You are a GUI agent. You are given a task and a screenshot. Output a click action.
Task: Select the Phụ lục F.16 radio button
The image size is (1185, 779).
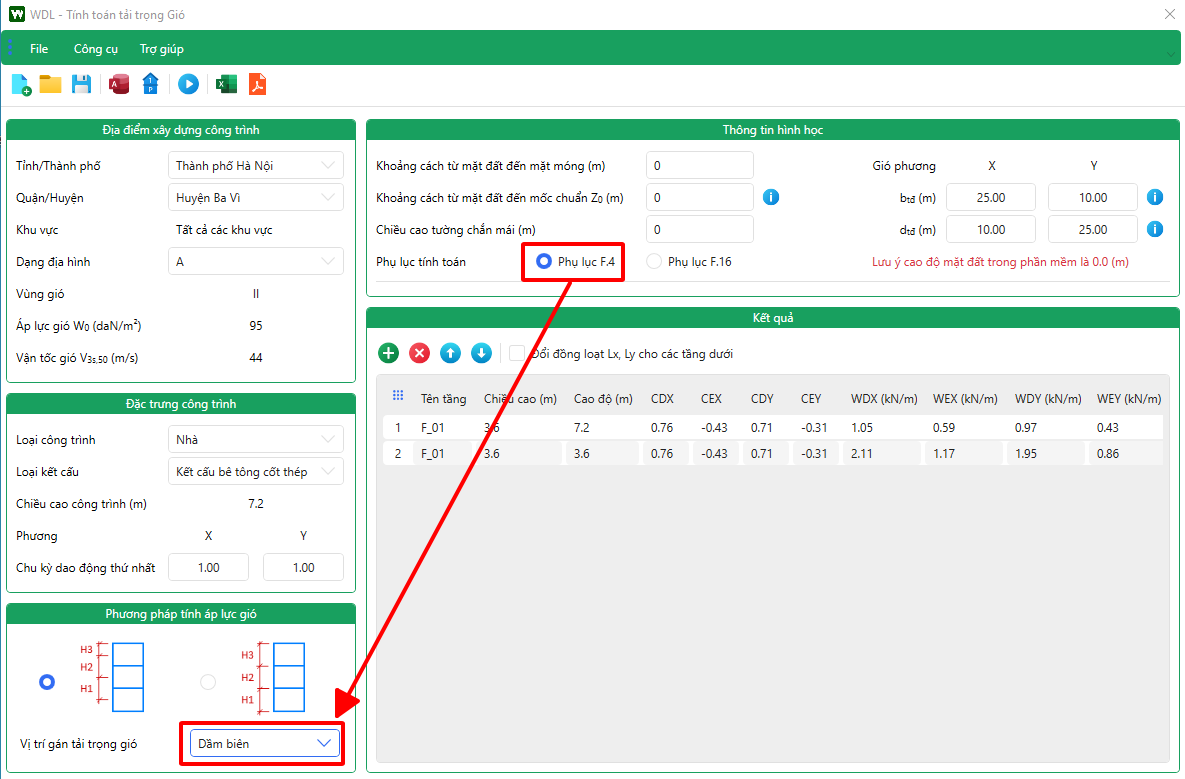click(x=654, y=261)
